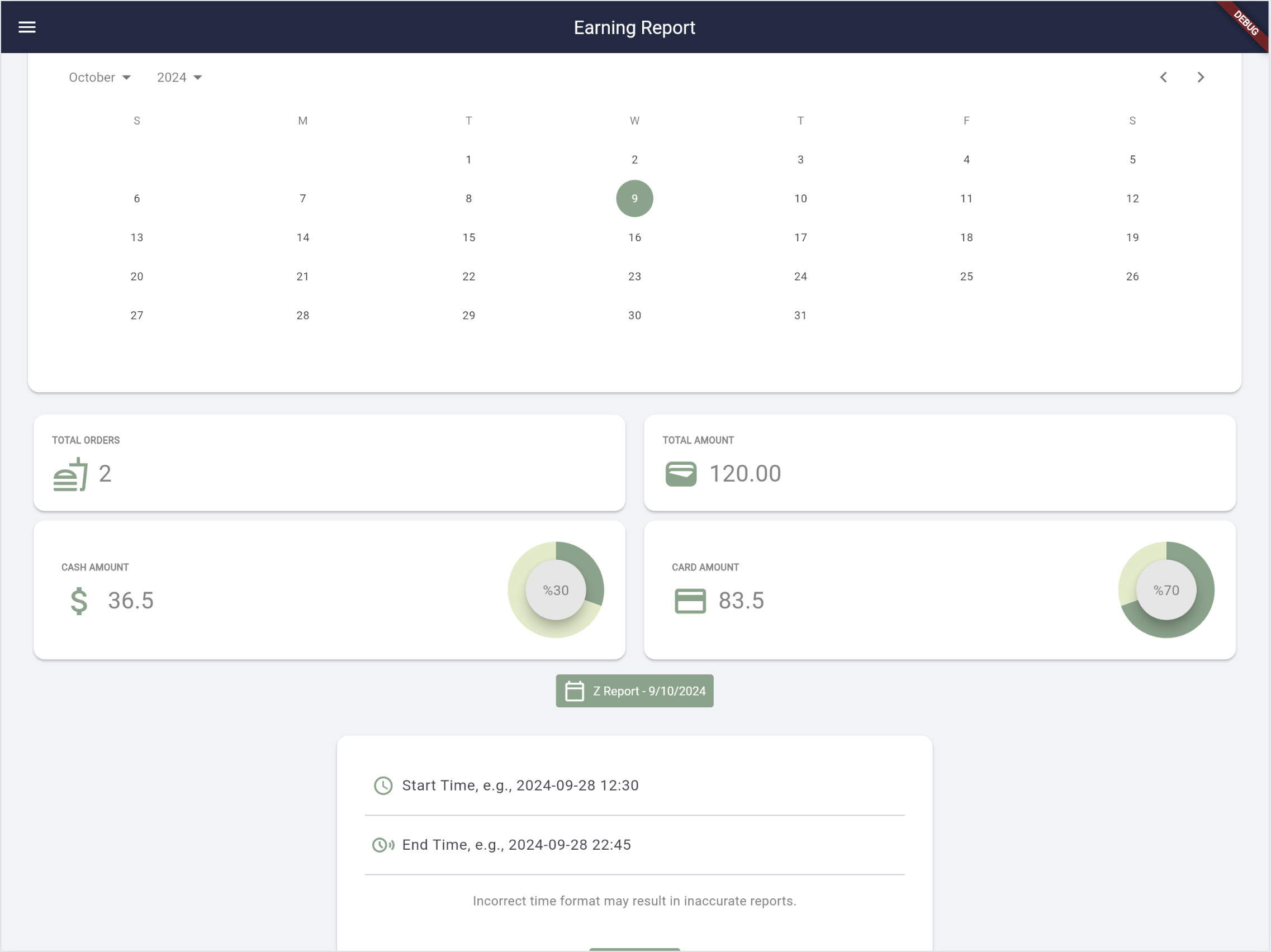This screenshot has width=1271, height=952.
Task: Go to the previous month arrow
Action: [1164, 78]
